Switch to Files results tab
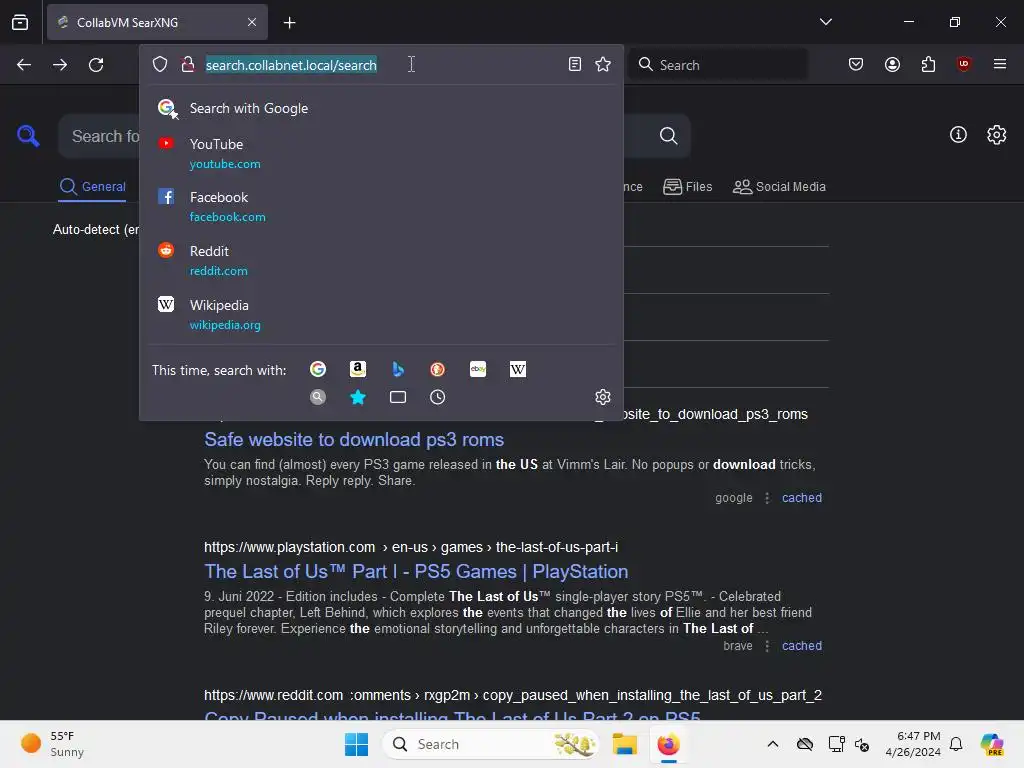The image size is (1024, 768). pos(688,187)
